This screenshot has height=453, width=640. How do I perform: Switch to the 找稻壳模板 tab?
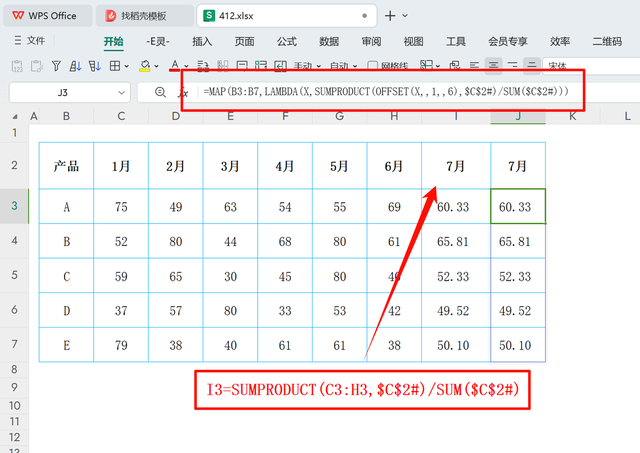click(145, 16)
